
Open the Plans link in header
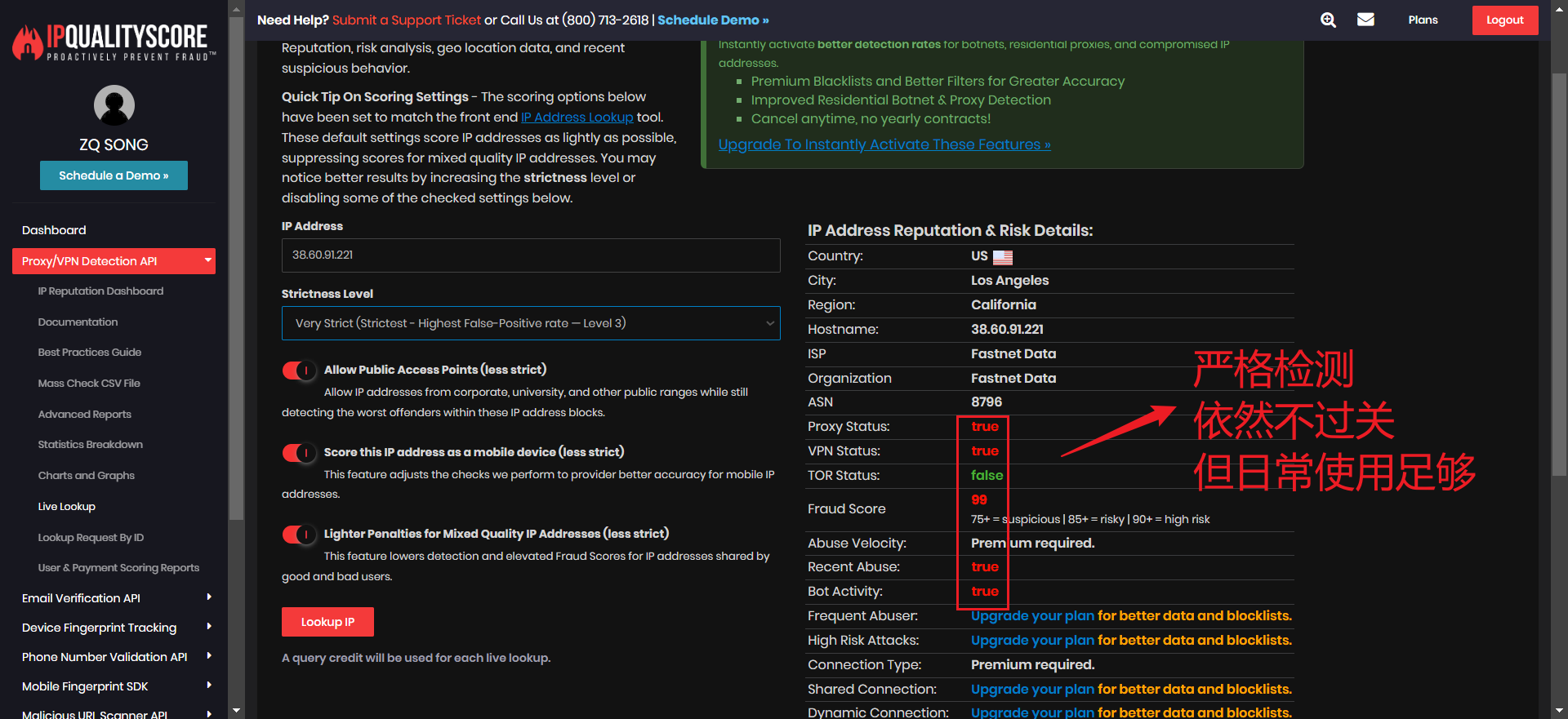pyautogui.click(x=1423, y=20)
